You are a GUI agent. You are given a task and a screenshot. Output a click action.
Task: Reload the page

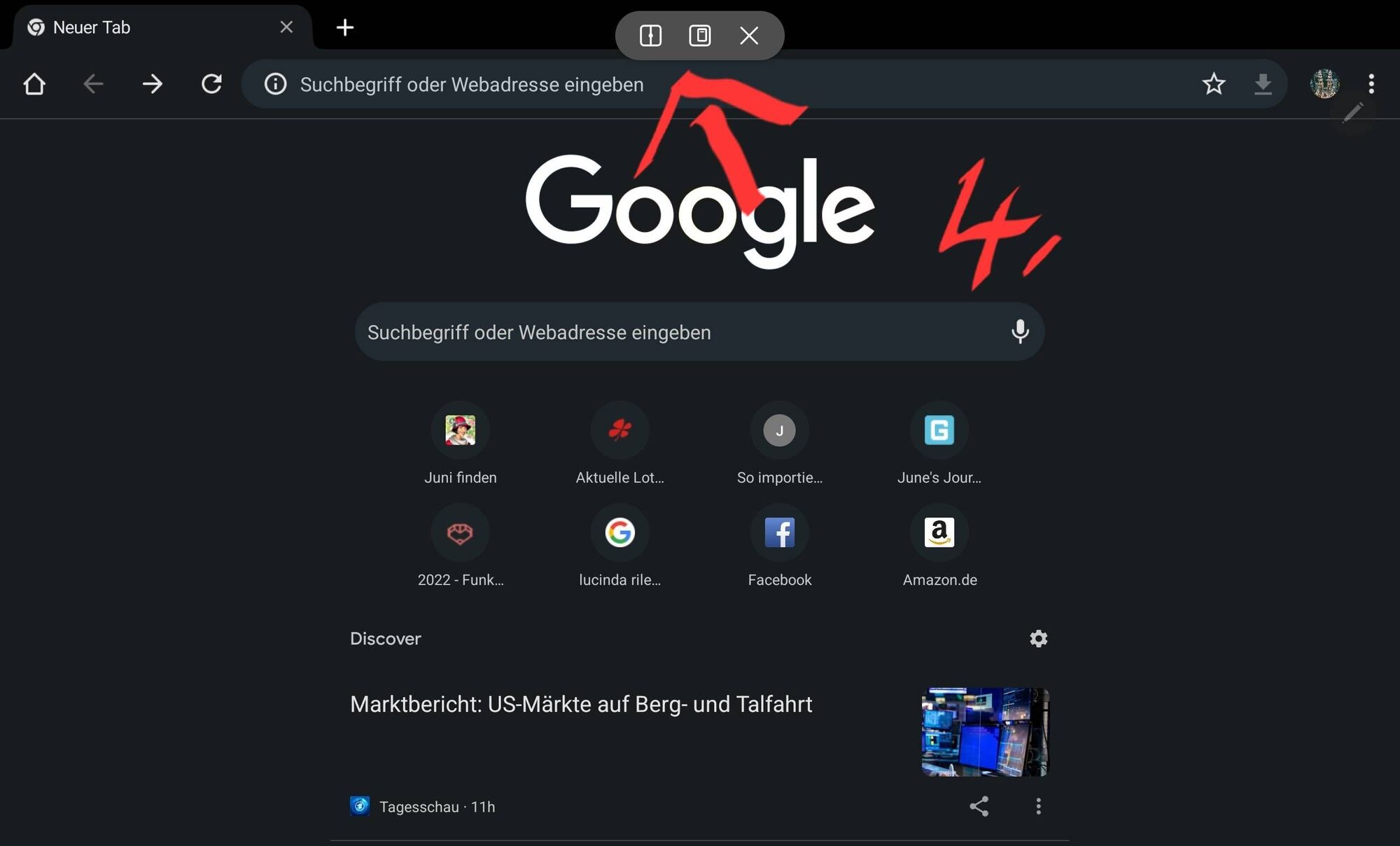pyautogui.click(x=211, y=84)
